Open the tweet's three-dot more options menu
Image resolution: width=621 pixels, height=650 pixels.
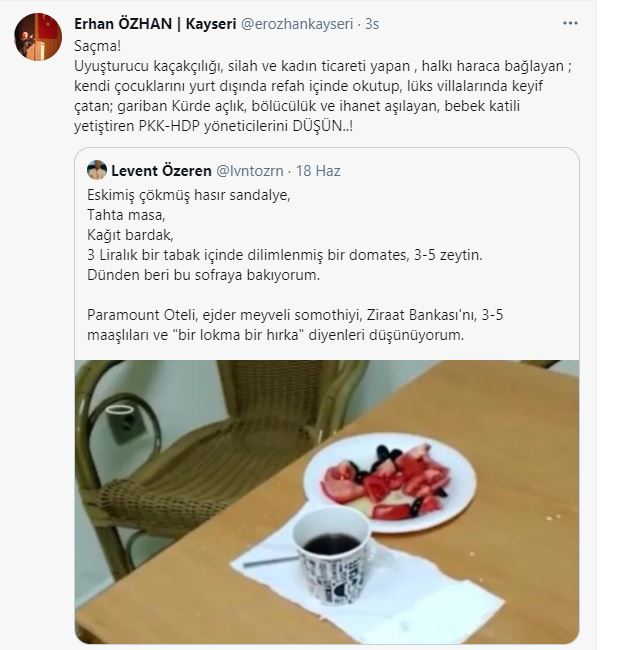(570, 24)
